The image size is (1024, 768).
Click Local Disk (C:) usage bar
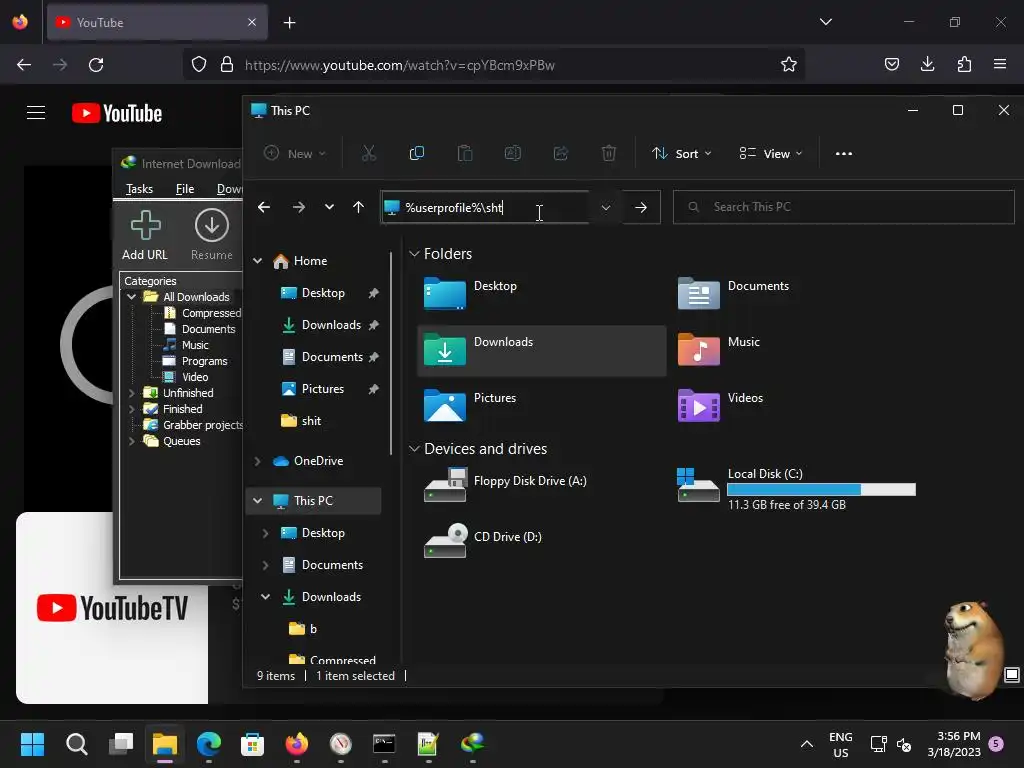click(821, 489)
